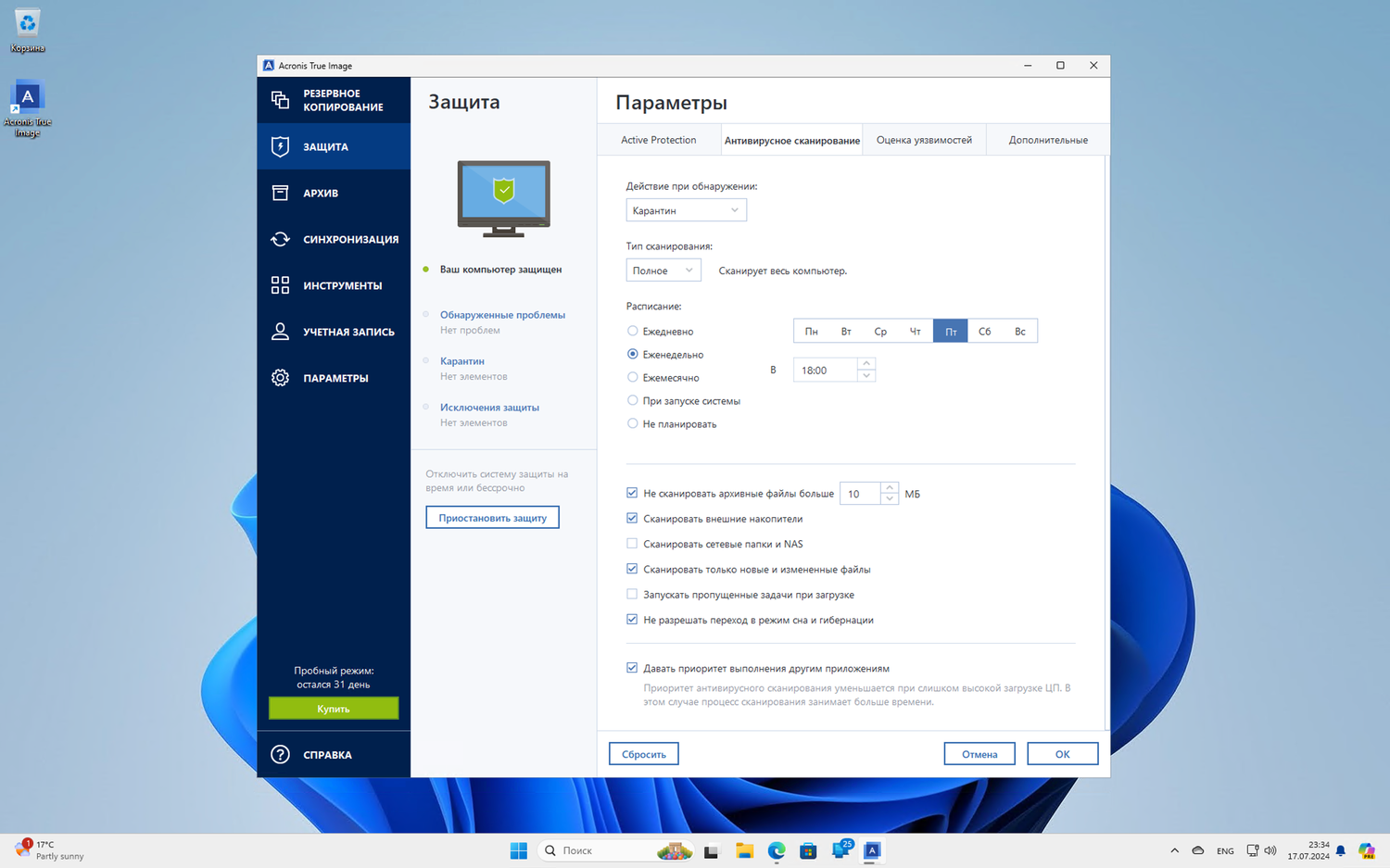The image size is (1390, 868).
Task: Open the notification bell in the tray
Action: (x=1340, y=850)
